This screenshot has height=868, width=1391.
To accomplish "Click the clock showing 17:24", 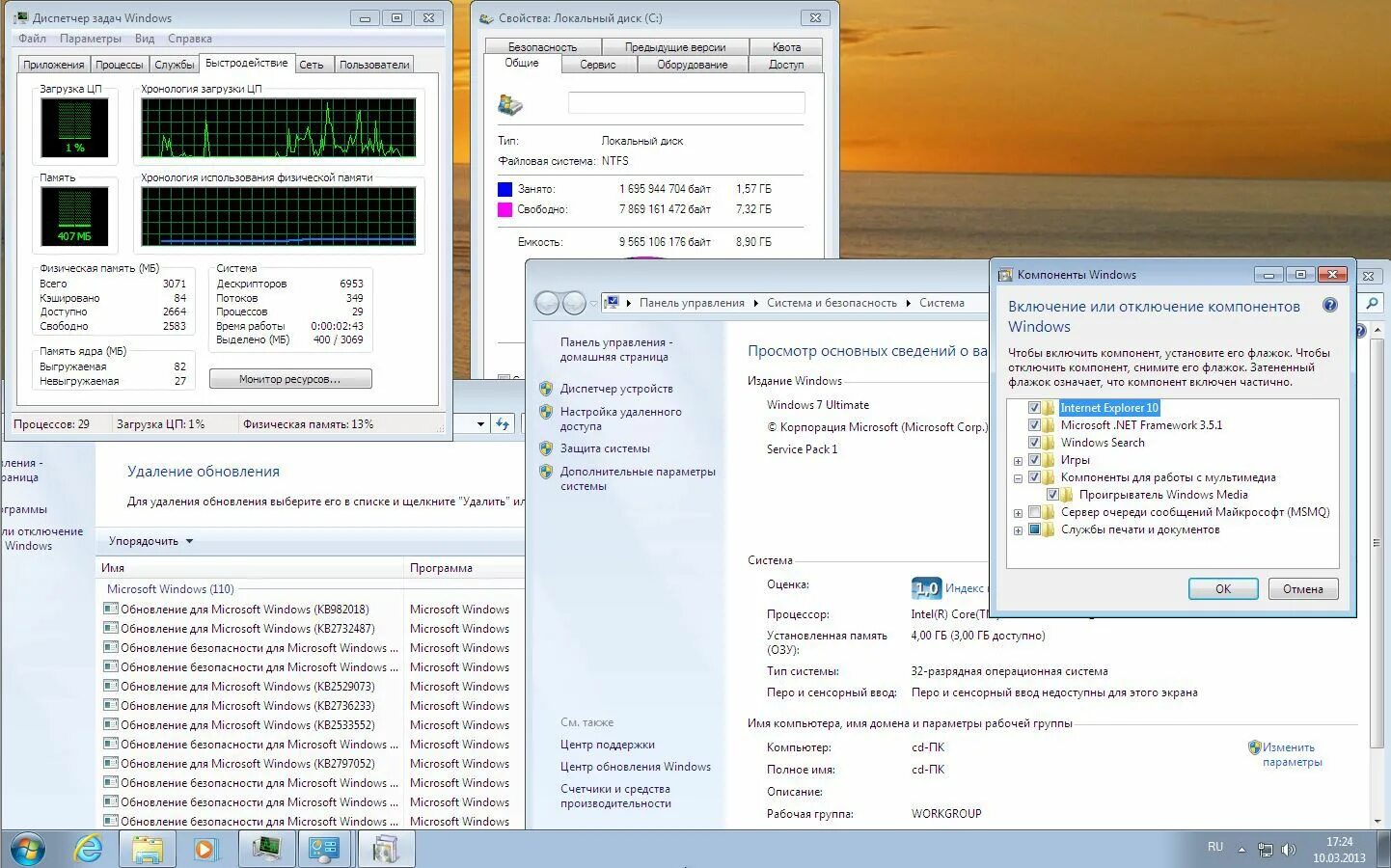I will (1339, 842).
